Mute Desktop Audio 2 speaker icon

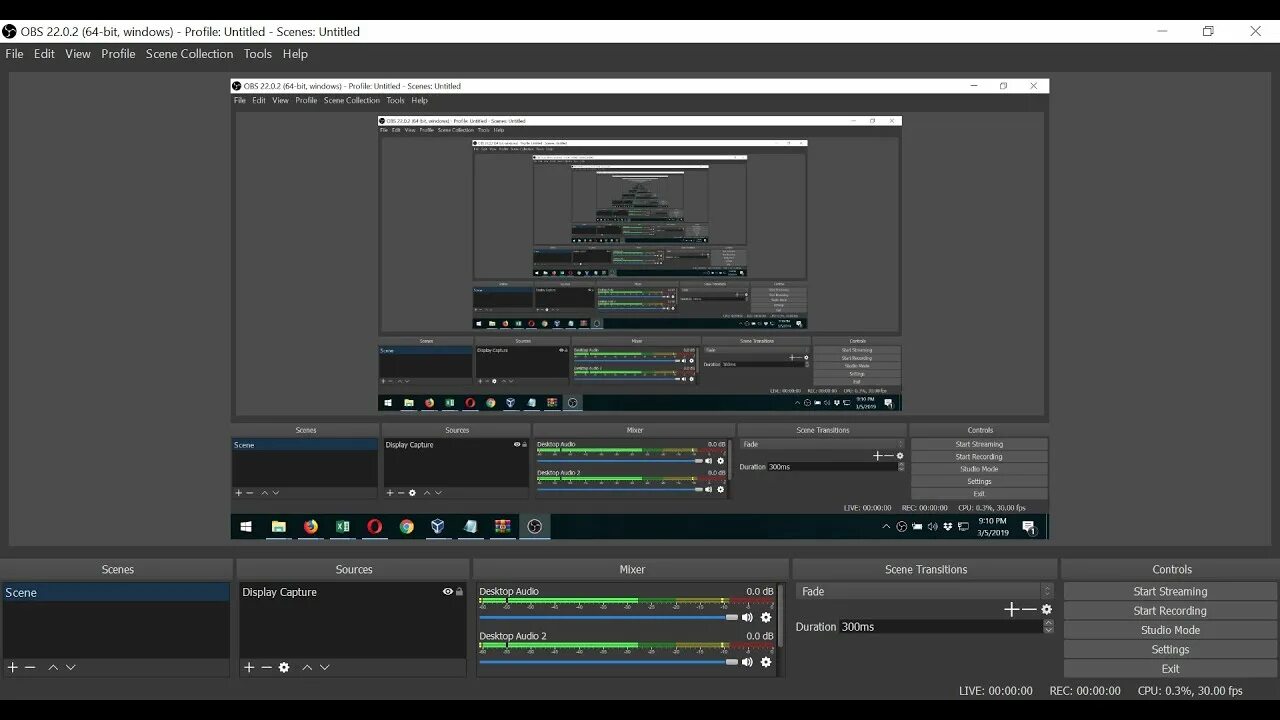[x=747, y=662]
